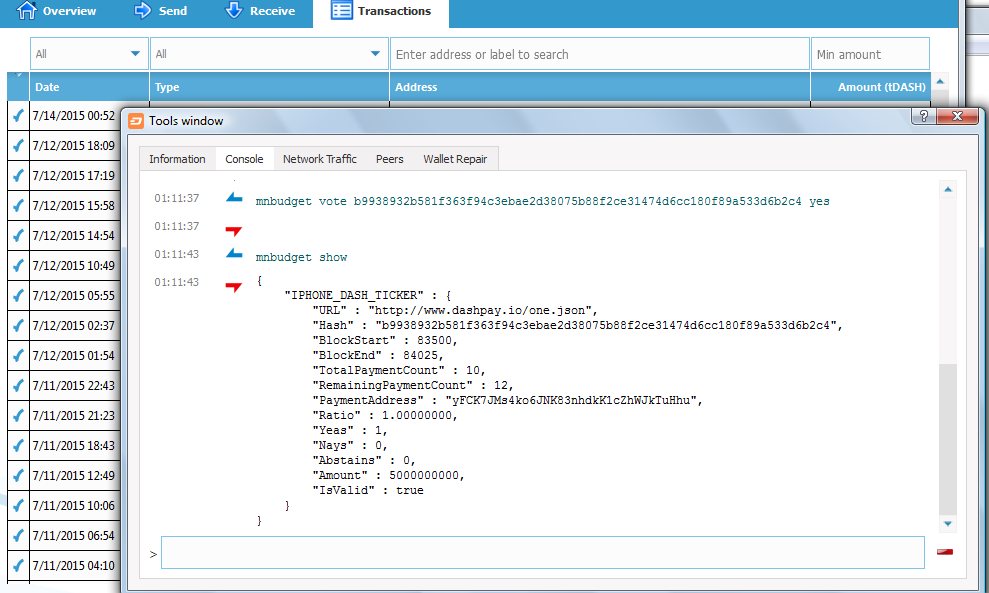Click confirmed checkmark for 7/11/2015 12:49
This screenshot has height=593, width=989.
click(x=18, y=475)
